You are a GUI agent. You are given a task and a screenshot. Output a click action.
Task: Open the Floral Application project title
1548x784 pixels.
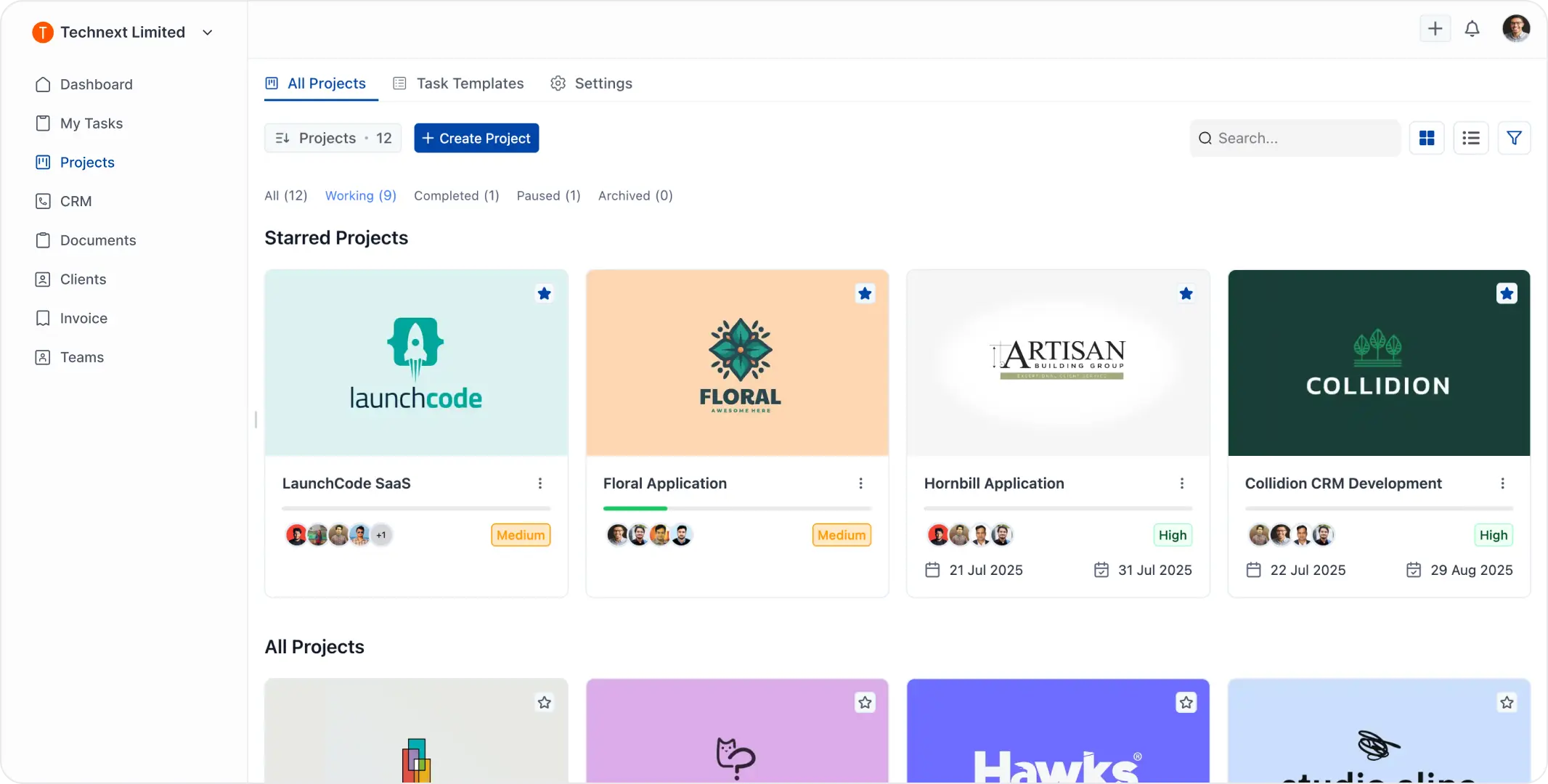point(665,483)
